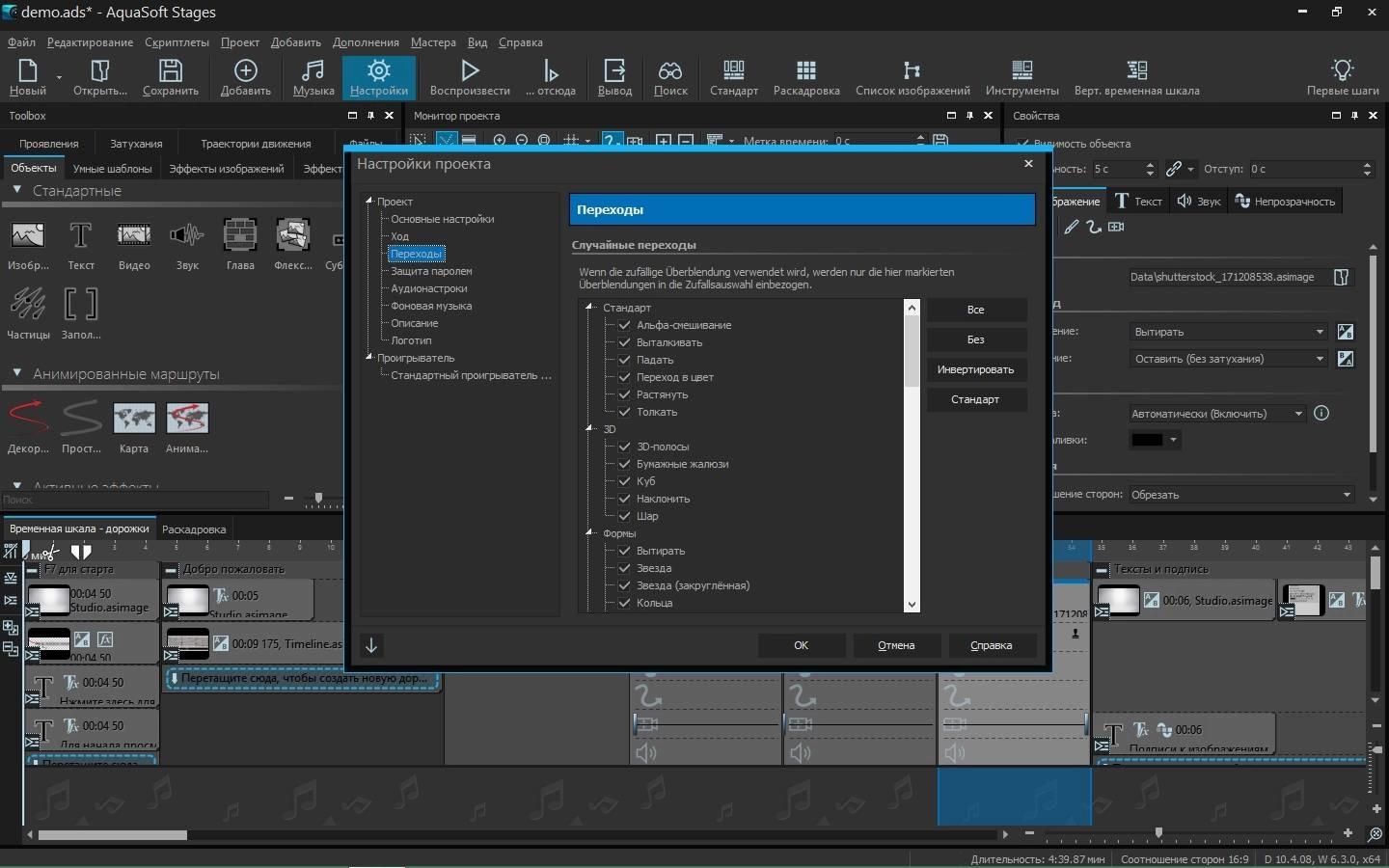The image size is (1389, 868).
Task: Open the Дополнения menu
Action: point(366,42)
